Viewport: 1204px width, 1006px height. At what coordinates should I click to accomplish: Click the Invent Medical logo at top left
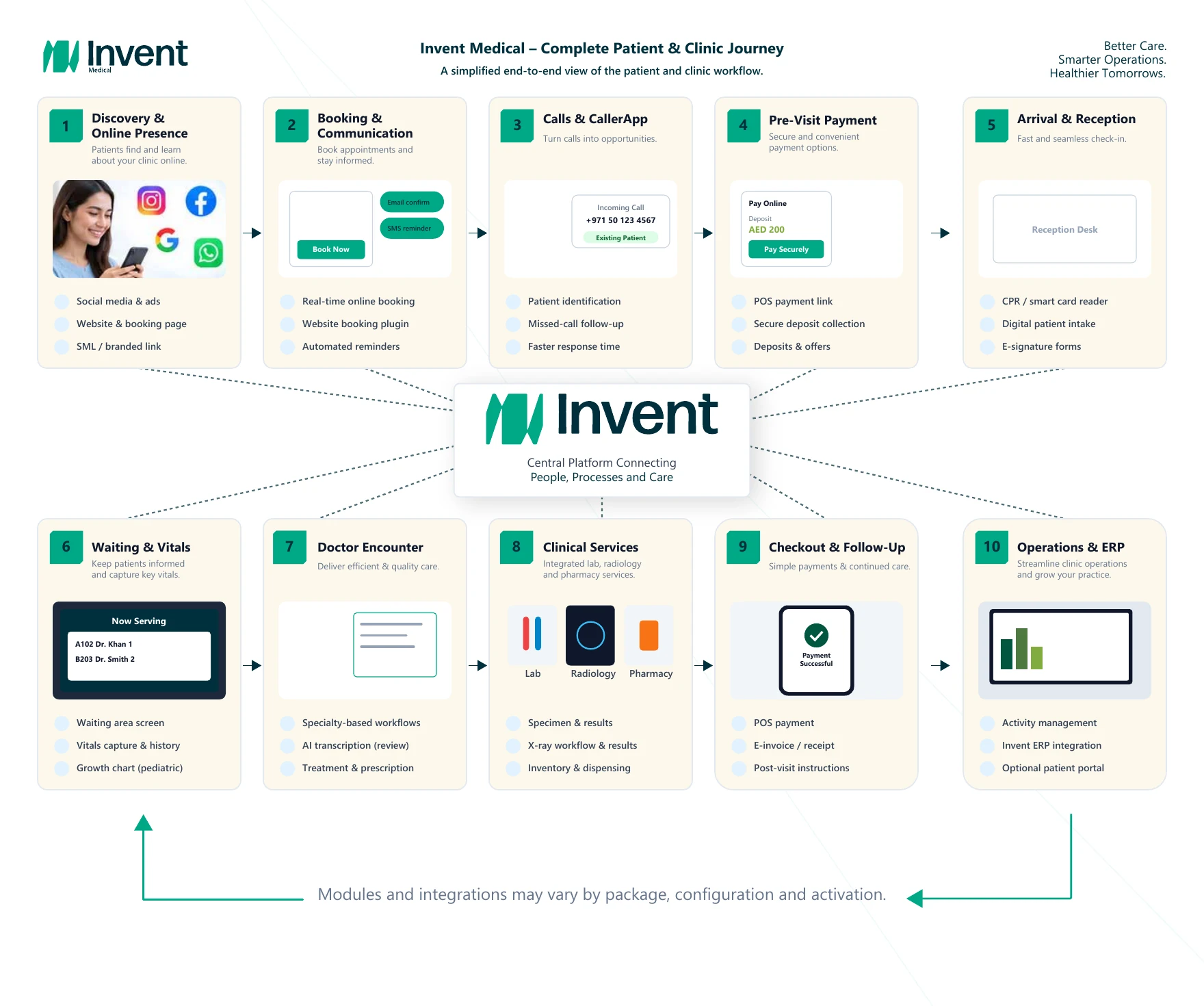(x=116, y=55)
